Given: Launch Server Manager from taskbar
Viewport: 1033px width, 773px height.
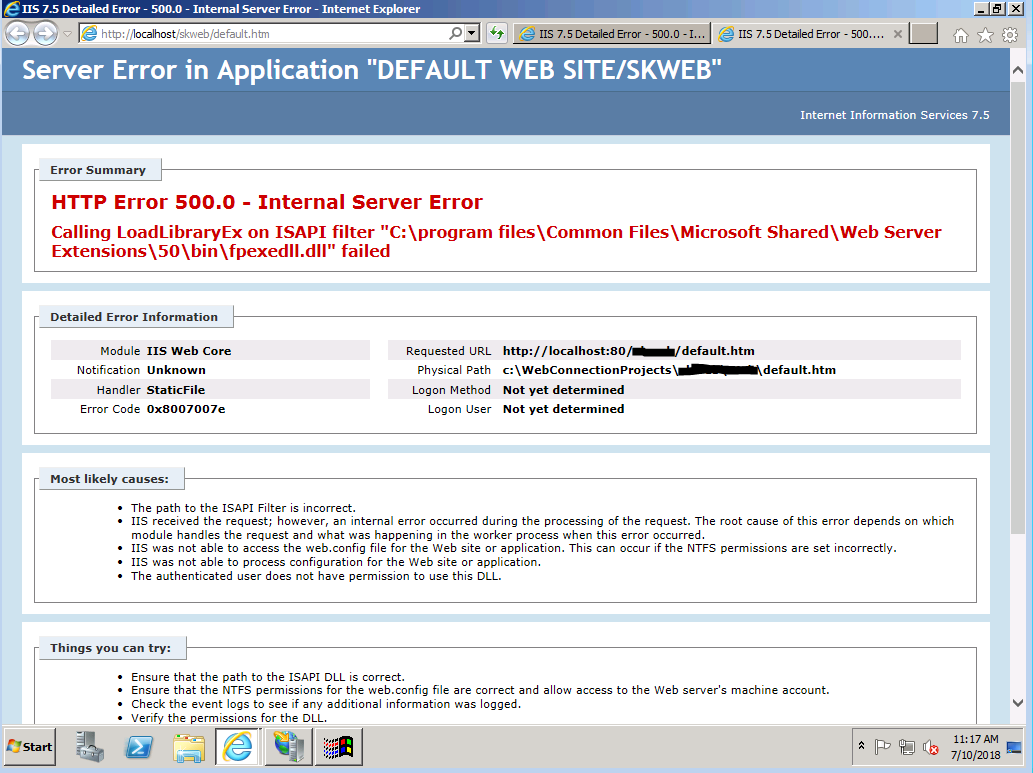Looking at the screenshot, I should [x=89, y=747].
